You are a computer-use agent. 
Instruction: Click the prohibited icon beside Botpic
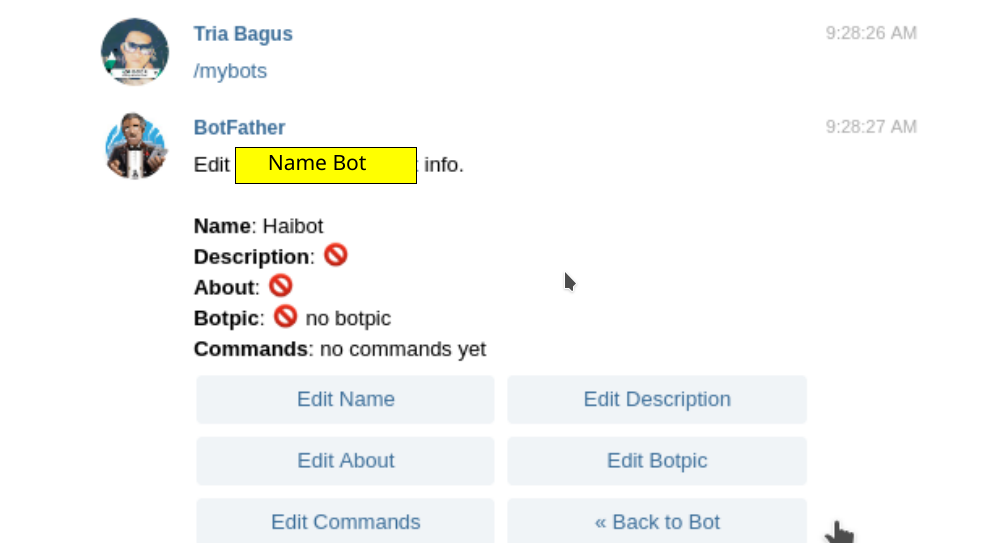[x=286, y=317]
